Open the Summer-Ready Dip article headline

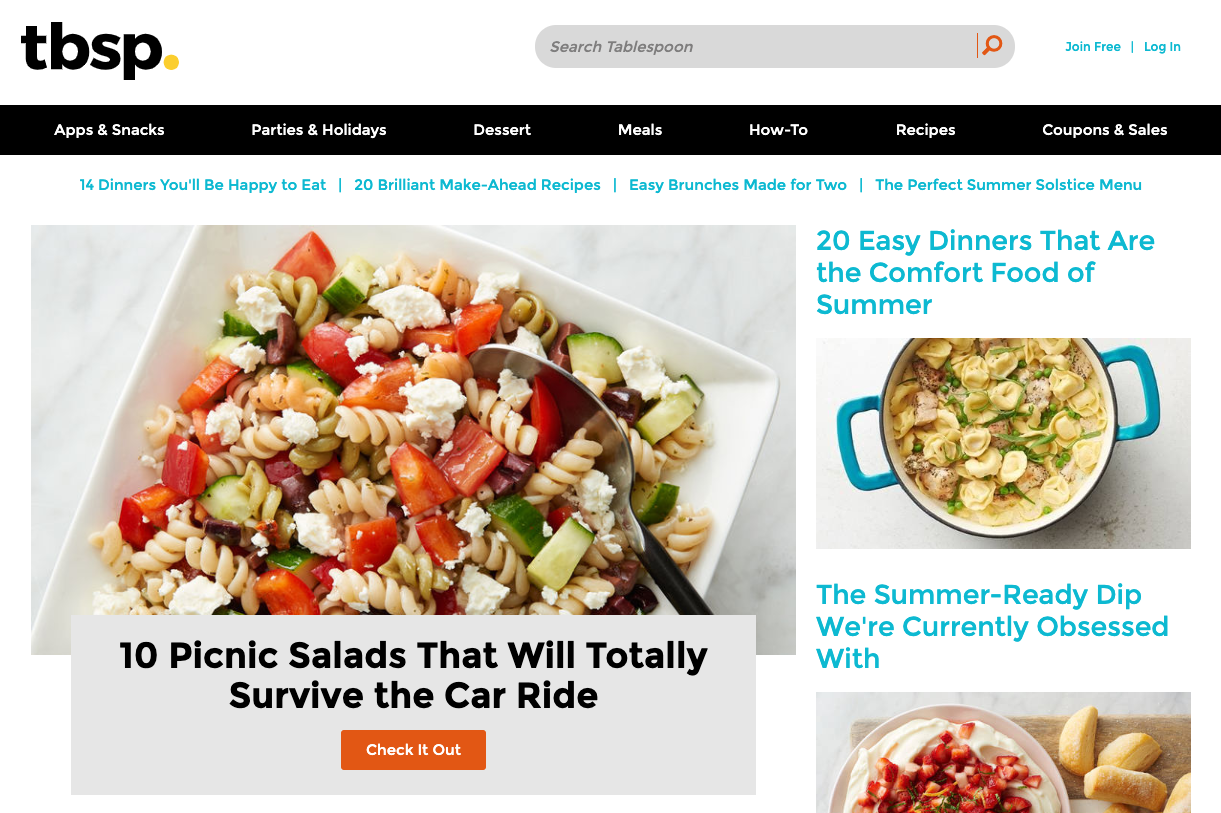click(x=992, y=627)
